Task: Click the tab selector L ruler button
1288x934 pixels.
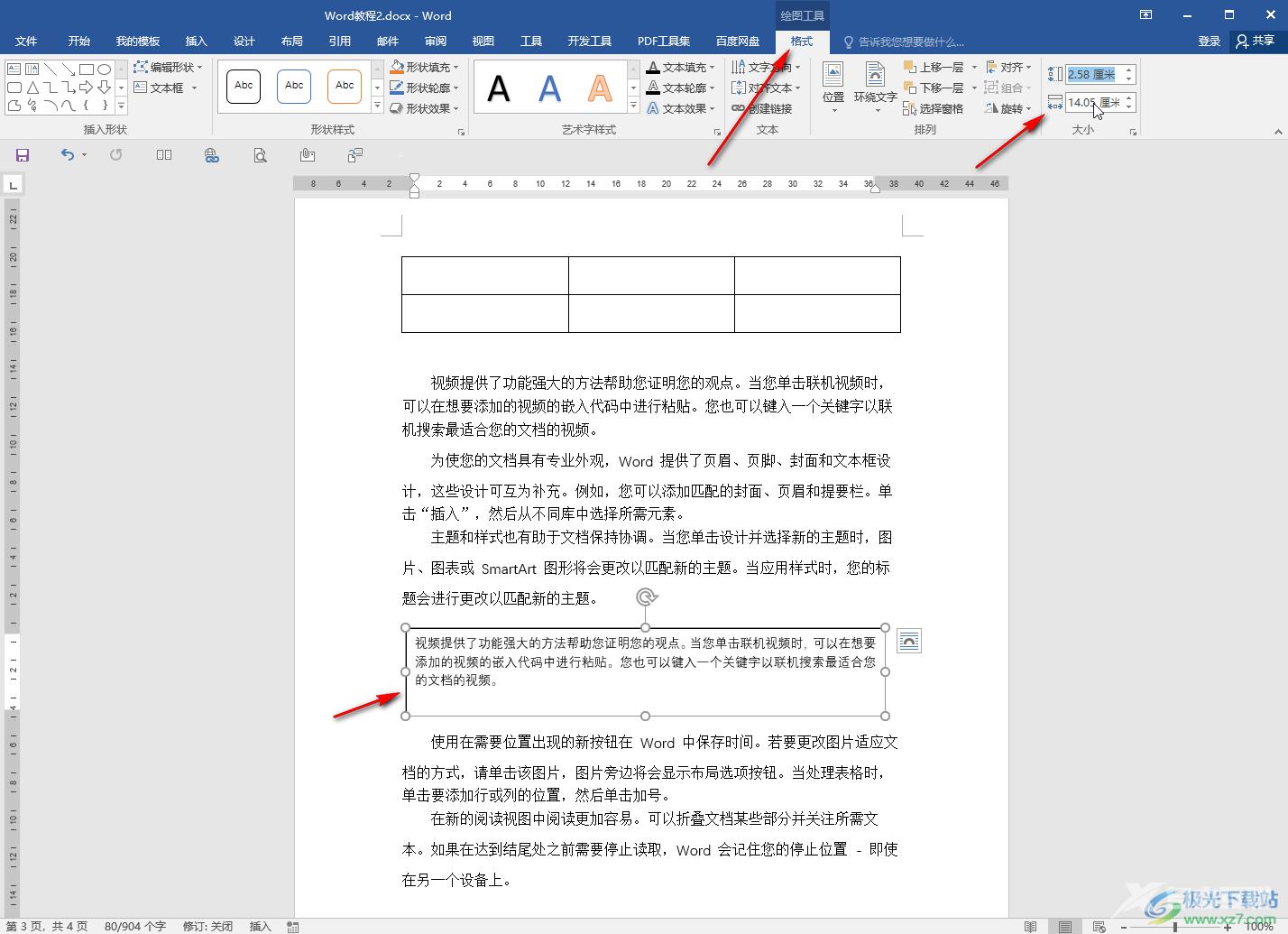Action: click(x=13, y=185)
